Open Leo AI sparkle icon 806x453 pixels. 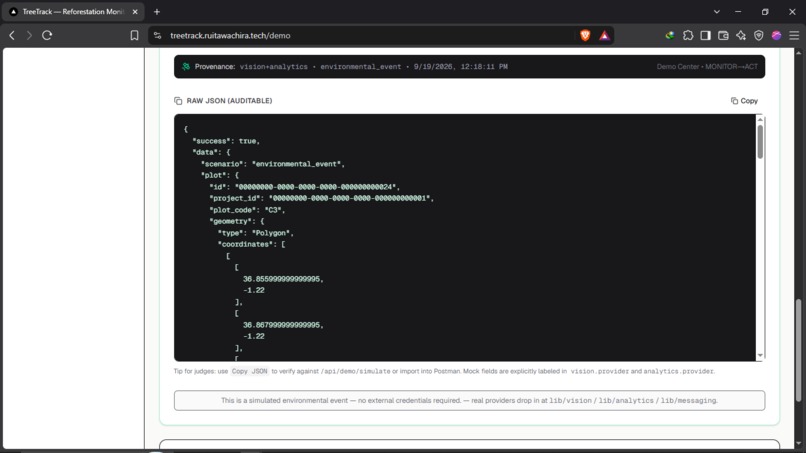tap(741, 35)
